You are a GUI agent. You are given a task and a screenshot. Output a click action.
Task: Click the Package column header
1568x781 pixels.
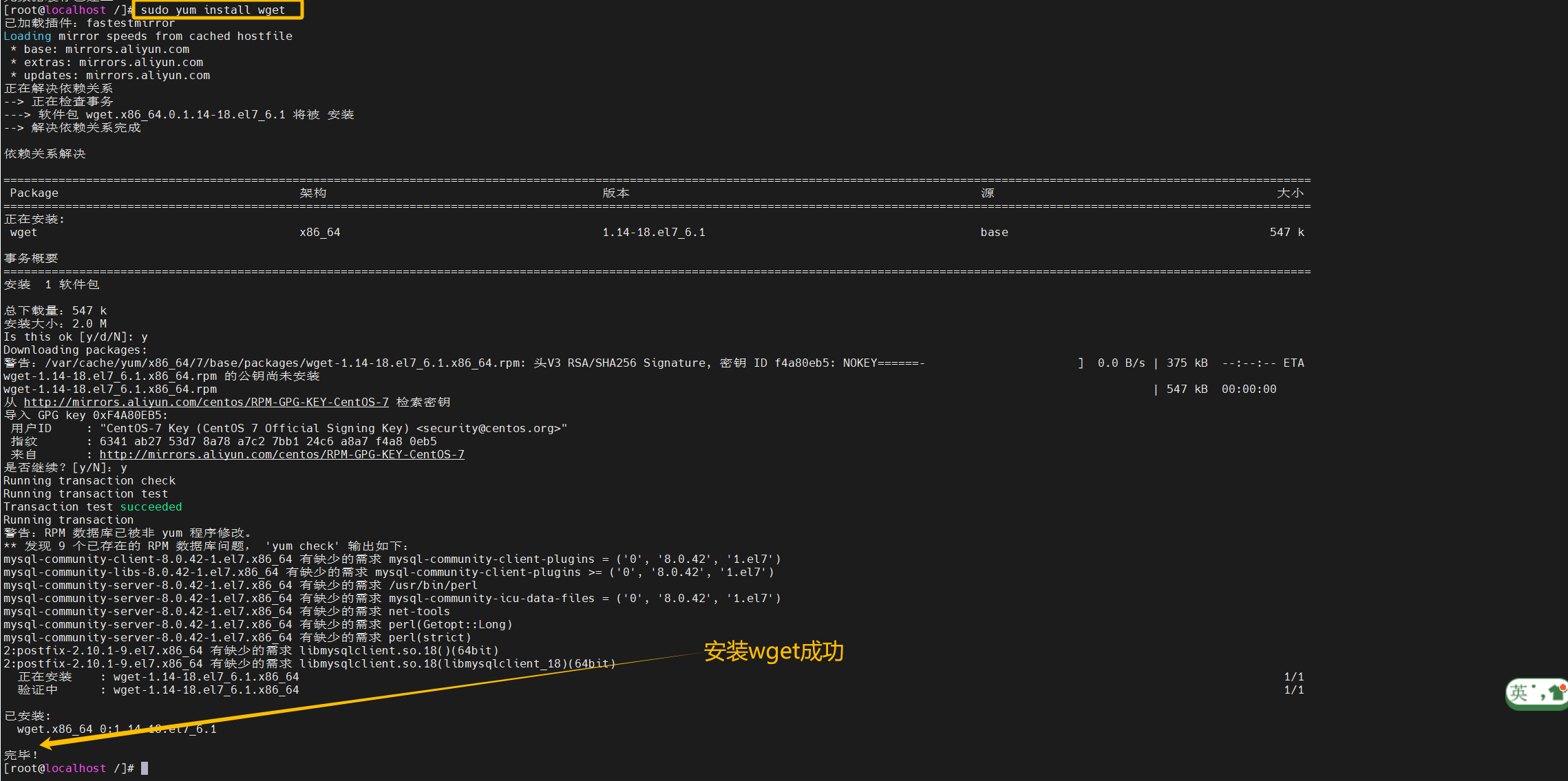pyautogui.click(x=34, y=193)
